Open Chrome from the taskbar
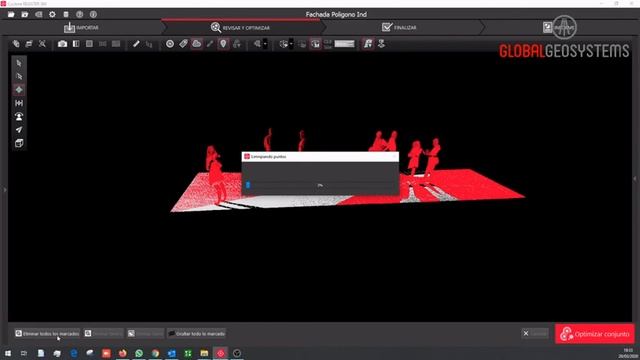 155,353
